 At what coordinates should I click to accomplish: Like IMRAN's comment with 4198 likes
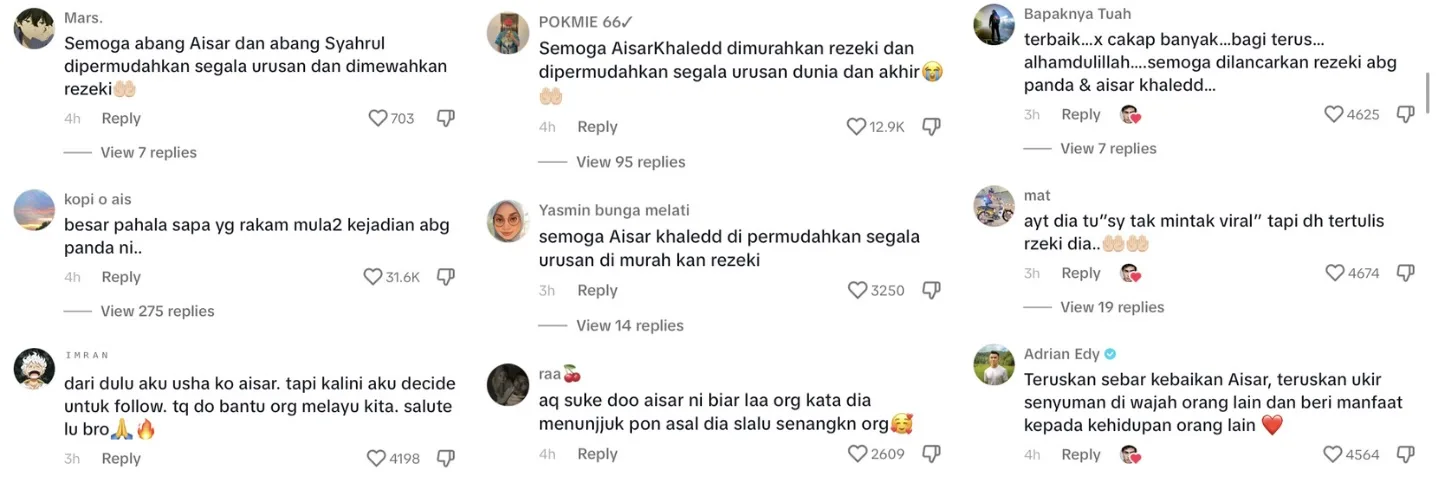pyautogui.click(x=376, y=458)
